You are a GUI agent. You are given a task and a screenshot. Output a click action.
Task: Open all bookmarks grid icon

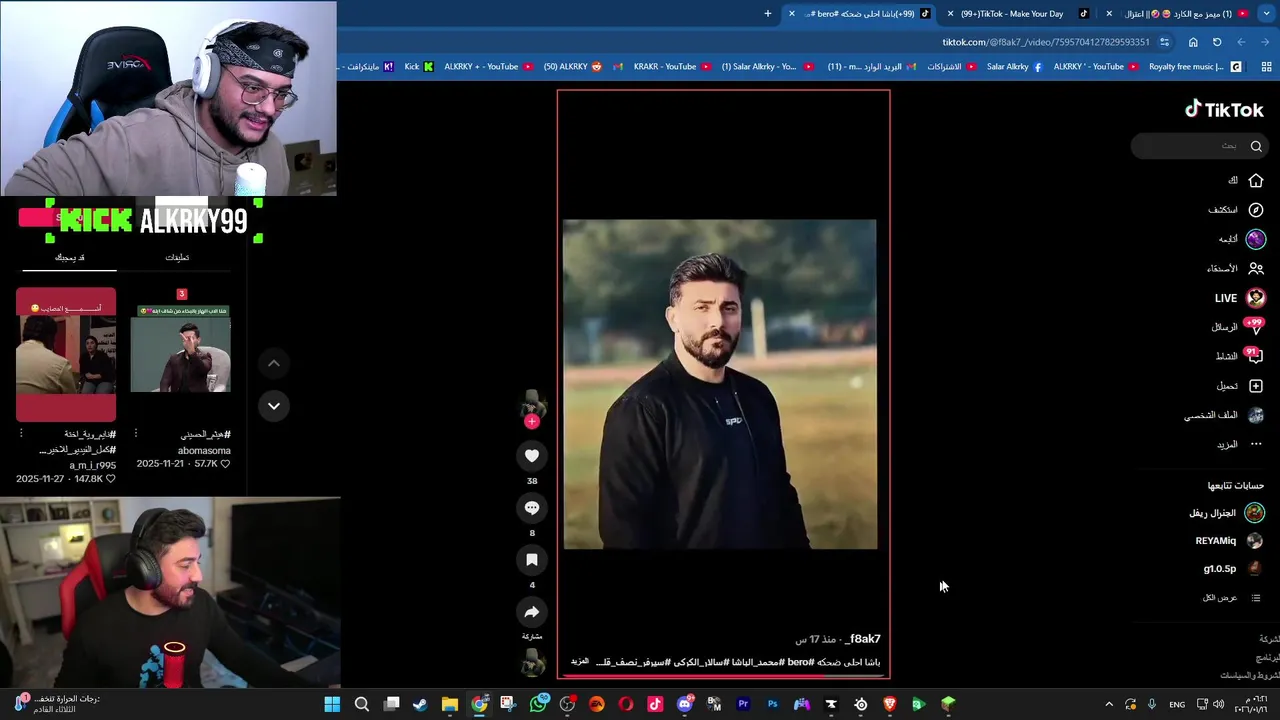point(1266,67)
